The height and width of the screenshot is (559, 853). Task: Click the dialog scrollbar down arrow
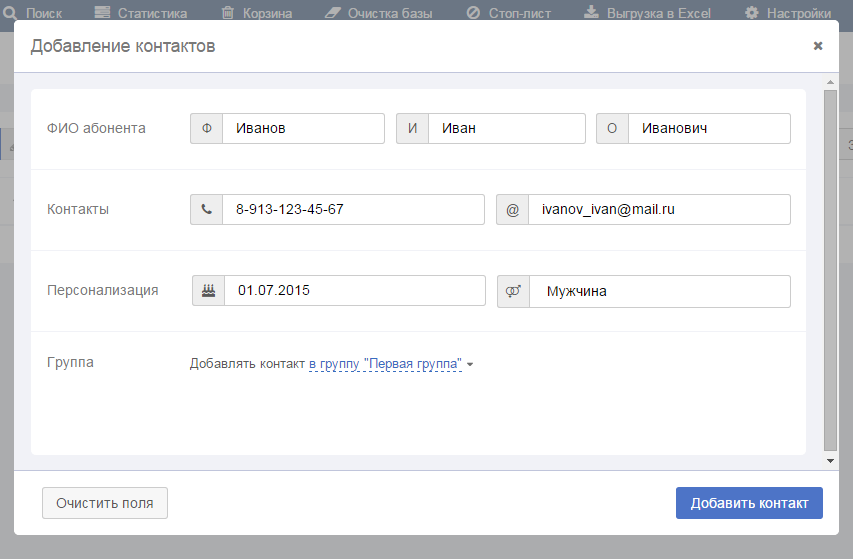click(830, 461)
